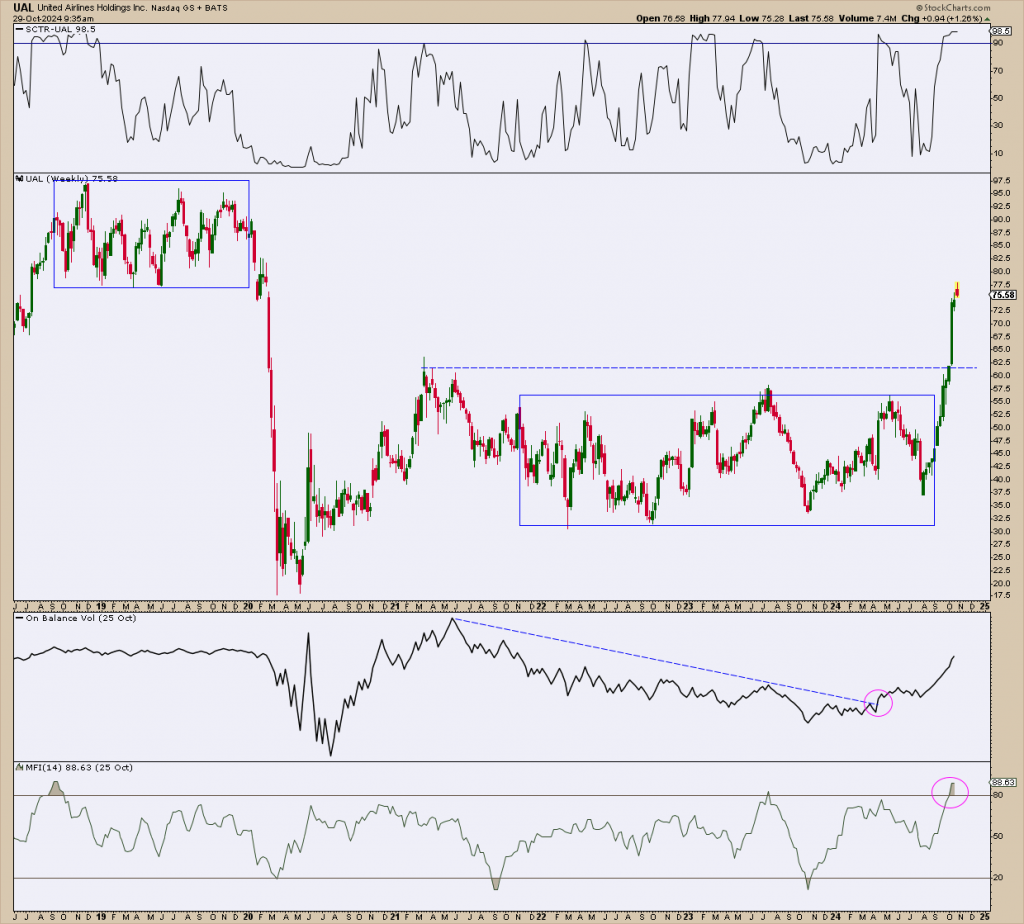Click the 62.5 price axis label

coord(1002,362)
